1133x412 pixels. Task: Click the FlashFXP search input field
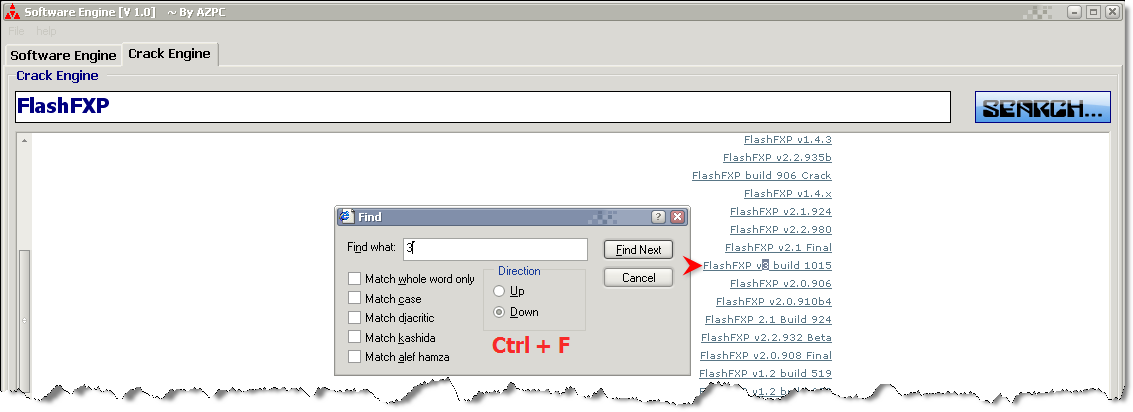tap(483, 107)
